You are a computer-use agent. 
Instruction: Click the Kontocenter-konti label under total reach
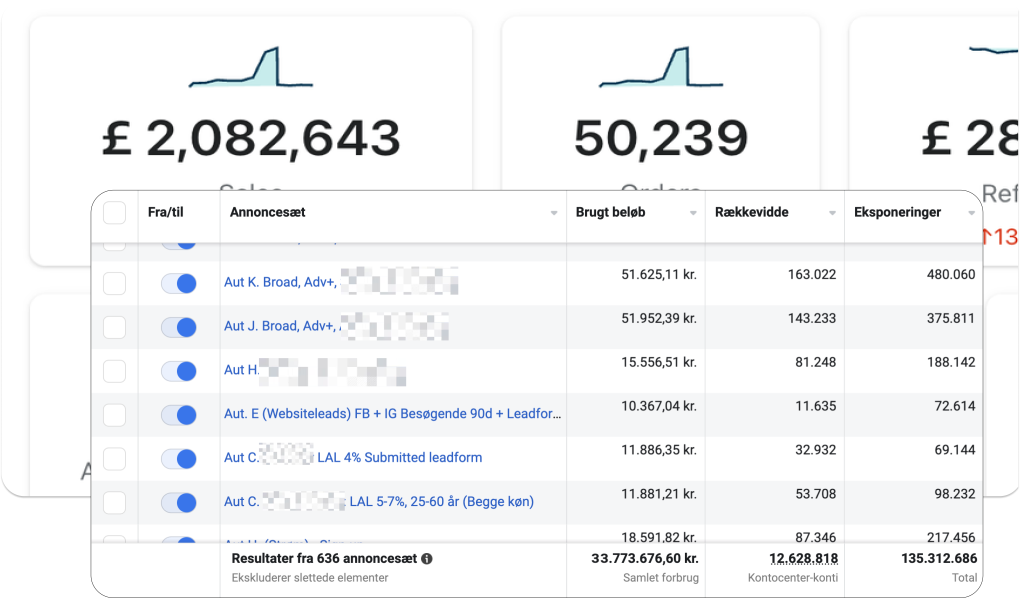pyautogui.click(x=793, y=577)
